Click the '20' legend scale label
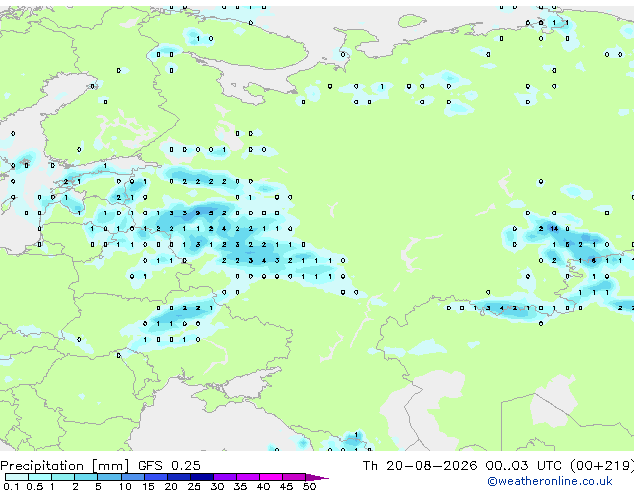634x490 pixels. (x=171, y=486)
